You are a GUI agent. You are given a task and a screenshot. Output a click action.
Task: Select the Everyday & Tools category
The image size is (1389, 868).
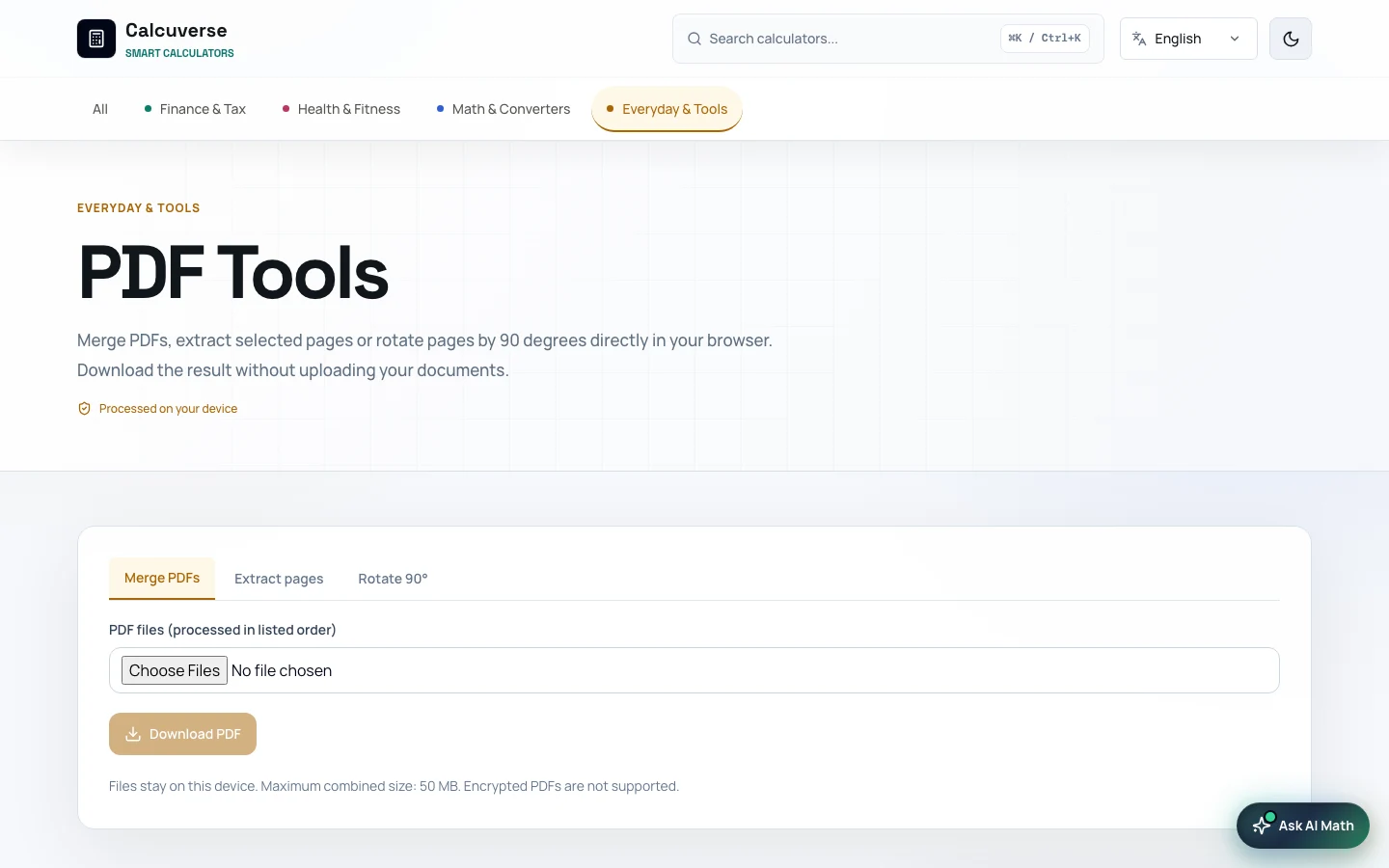click(667, 109)
